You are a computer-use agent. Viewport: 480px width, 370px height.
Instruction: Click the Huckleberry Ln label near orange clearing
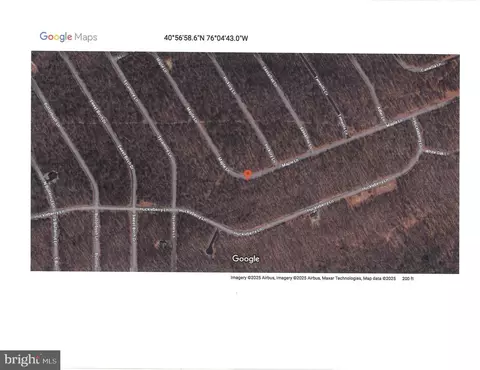[375, 184]
